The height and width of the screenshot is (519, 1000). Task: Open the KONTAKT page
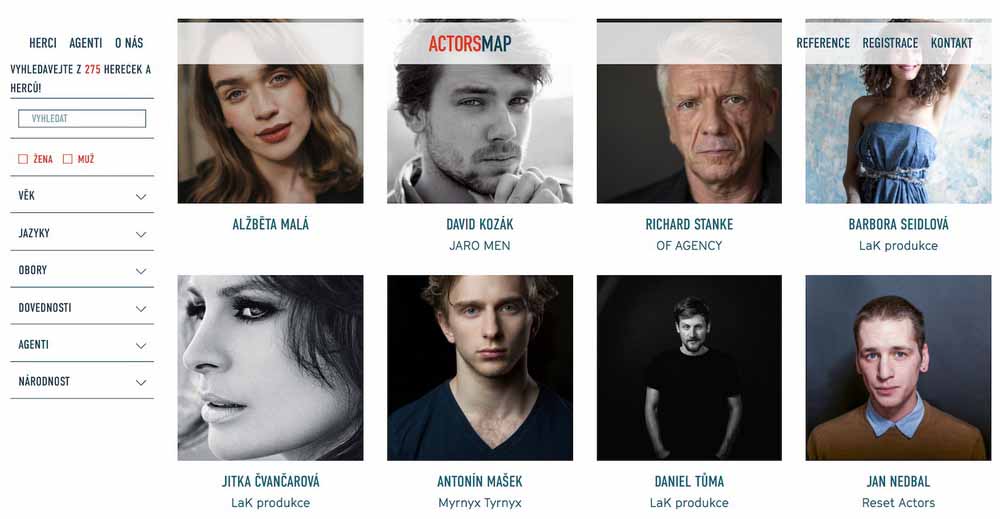(951, 43)
